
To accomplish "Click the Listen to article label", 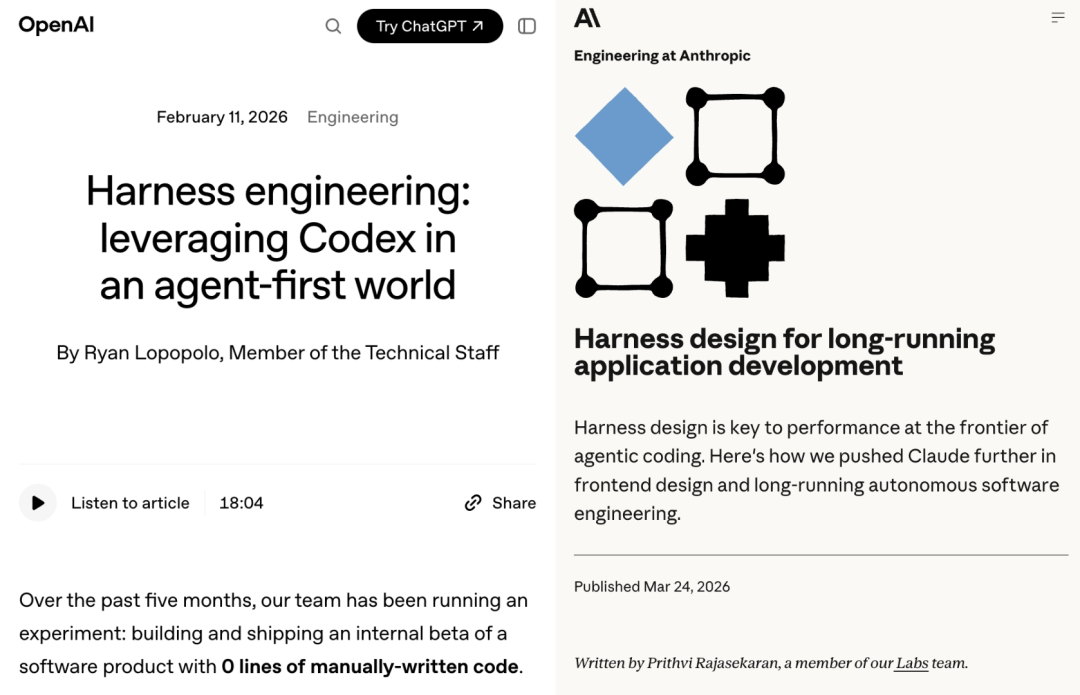I will tap(130, 503).
